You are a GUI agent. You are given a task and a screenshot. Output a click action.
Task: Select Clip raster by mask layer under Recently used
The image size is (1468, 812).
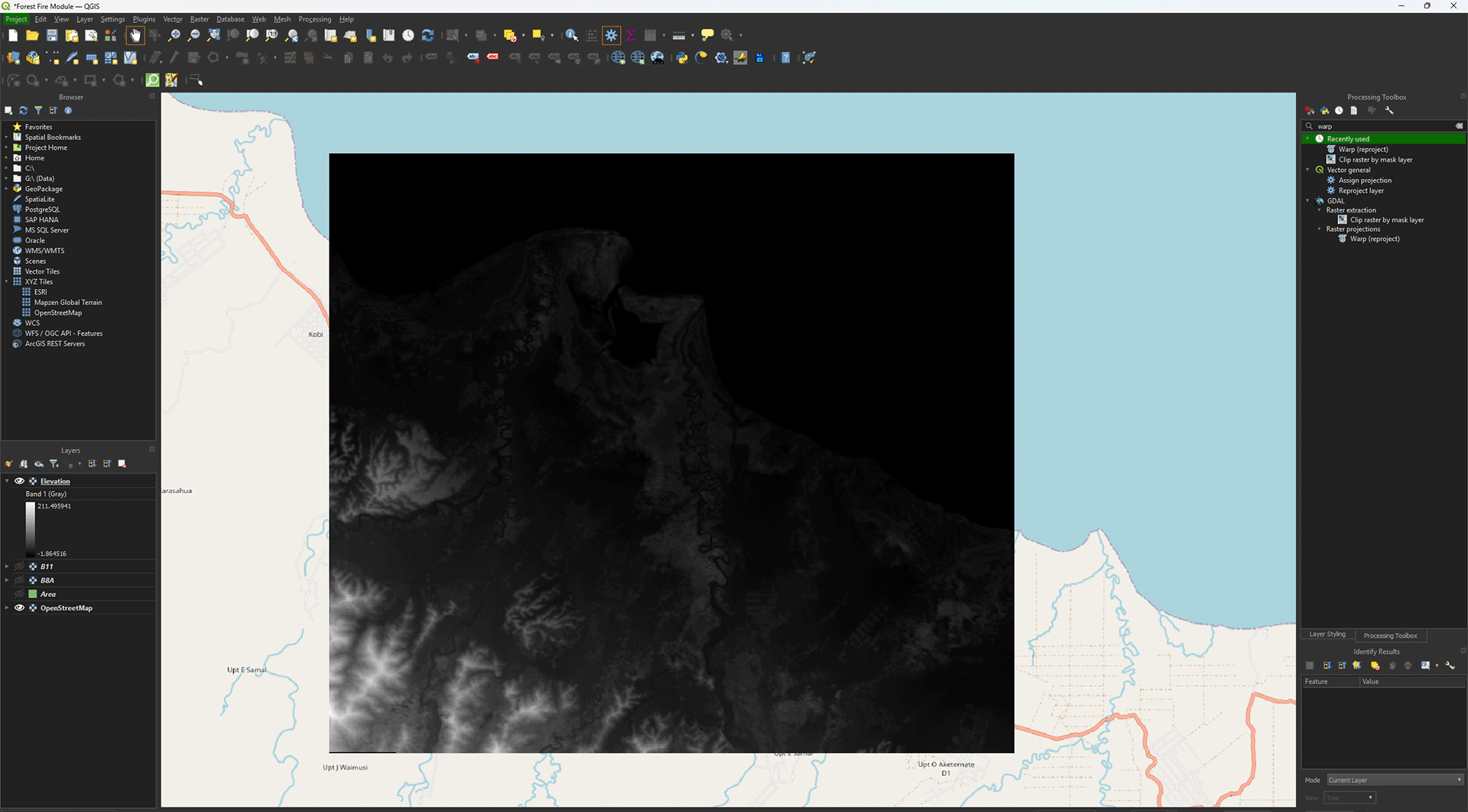[x=1375, y=160]
